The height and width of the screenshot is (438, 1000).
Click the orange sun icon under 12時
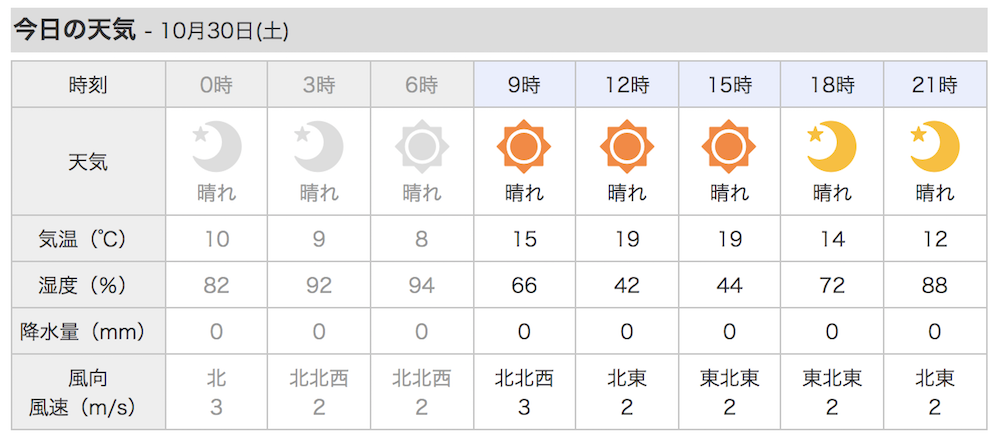point(627,147)
